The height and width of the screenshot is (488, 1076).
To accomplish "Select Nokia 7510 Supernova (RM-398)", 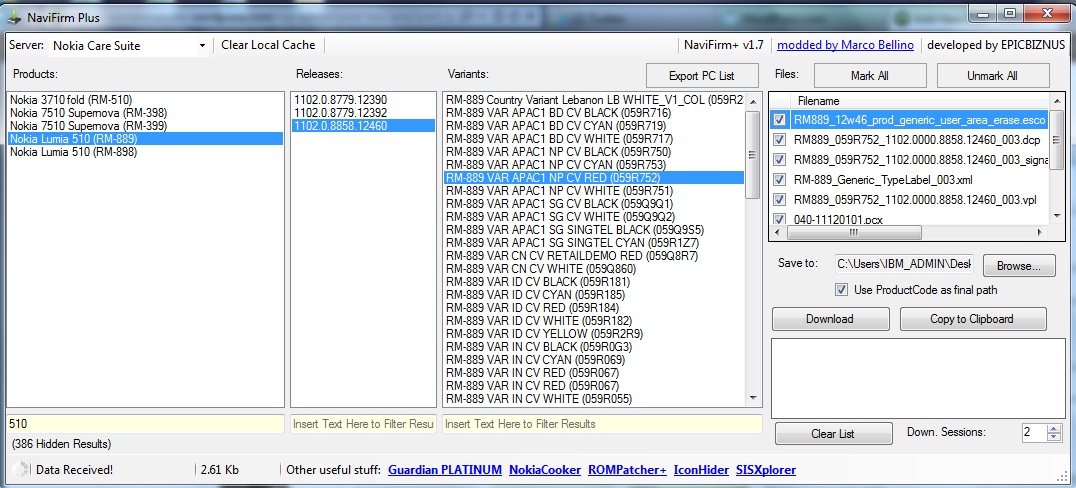I will click(x=145, y=113).
